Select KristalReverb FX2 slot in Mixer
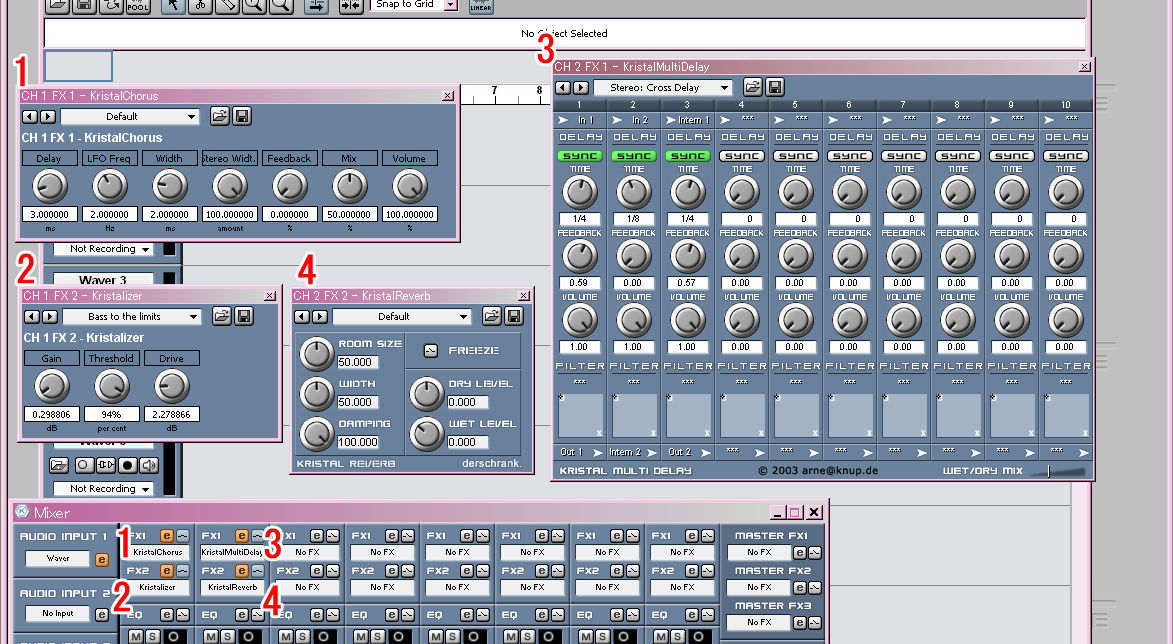The image size is (1173, 644). coord(232,587)
